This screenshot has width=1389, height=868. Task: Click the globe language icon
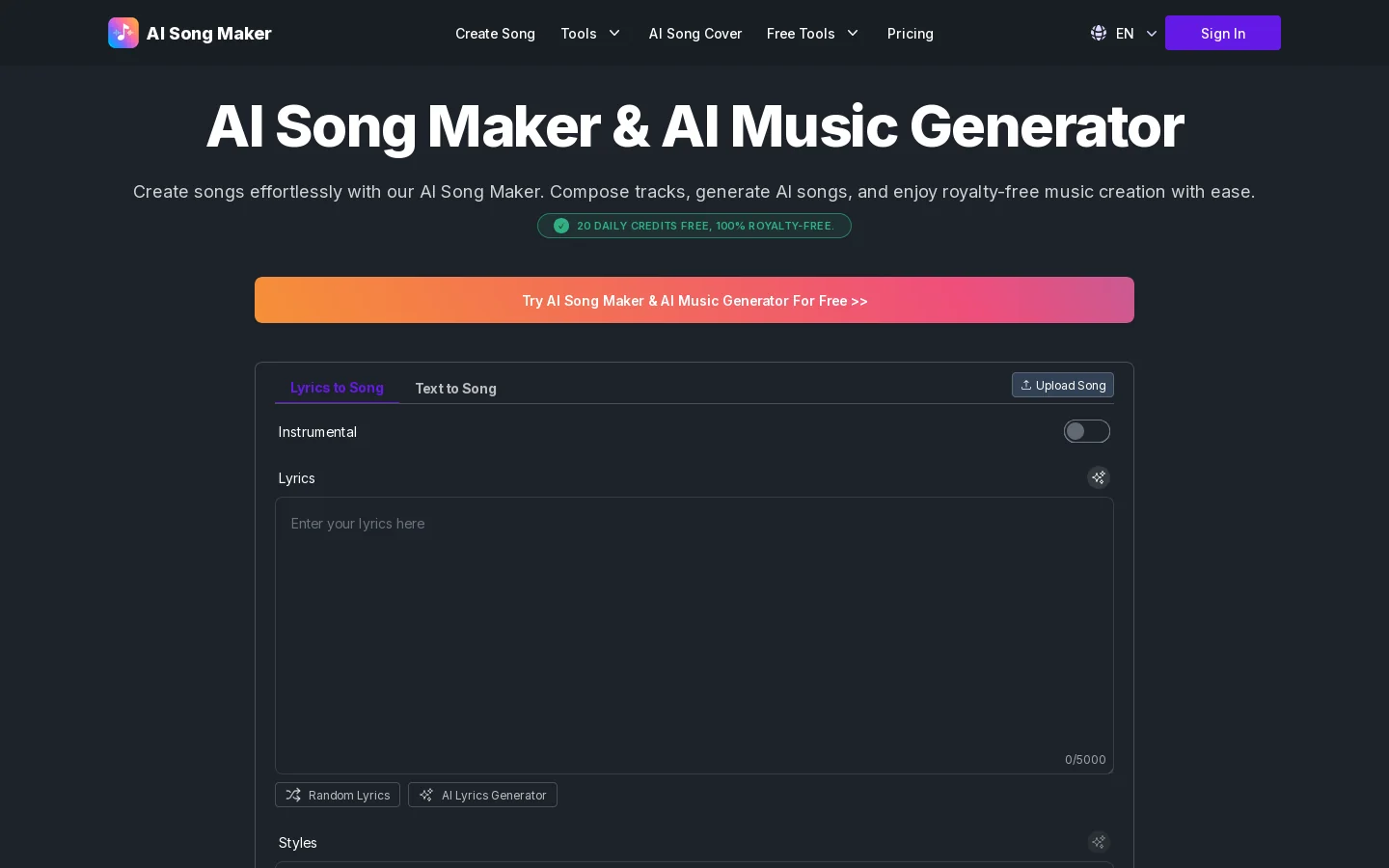click(x=1099, y=33)
